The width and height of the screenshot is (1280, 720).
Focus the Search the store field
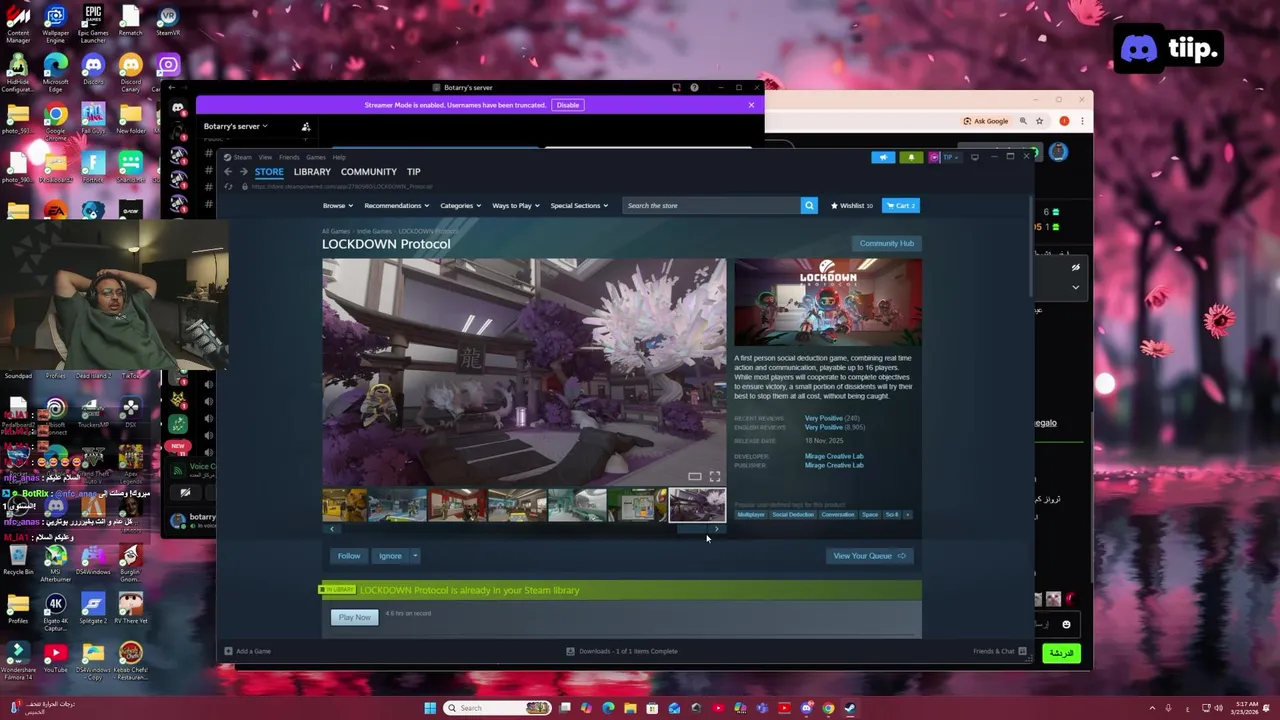pos(710,205)
